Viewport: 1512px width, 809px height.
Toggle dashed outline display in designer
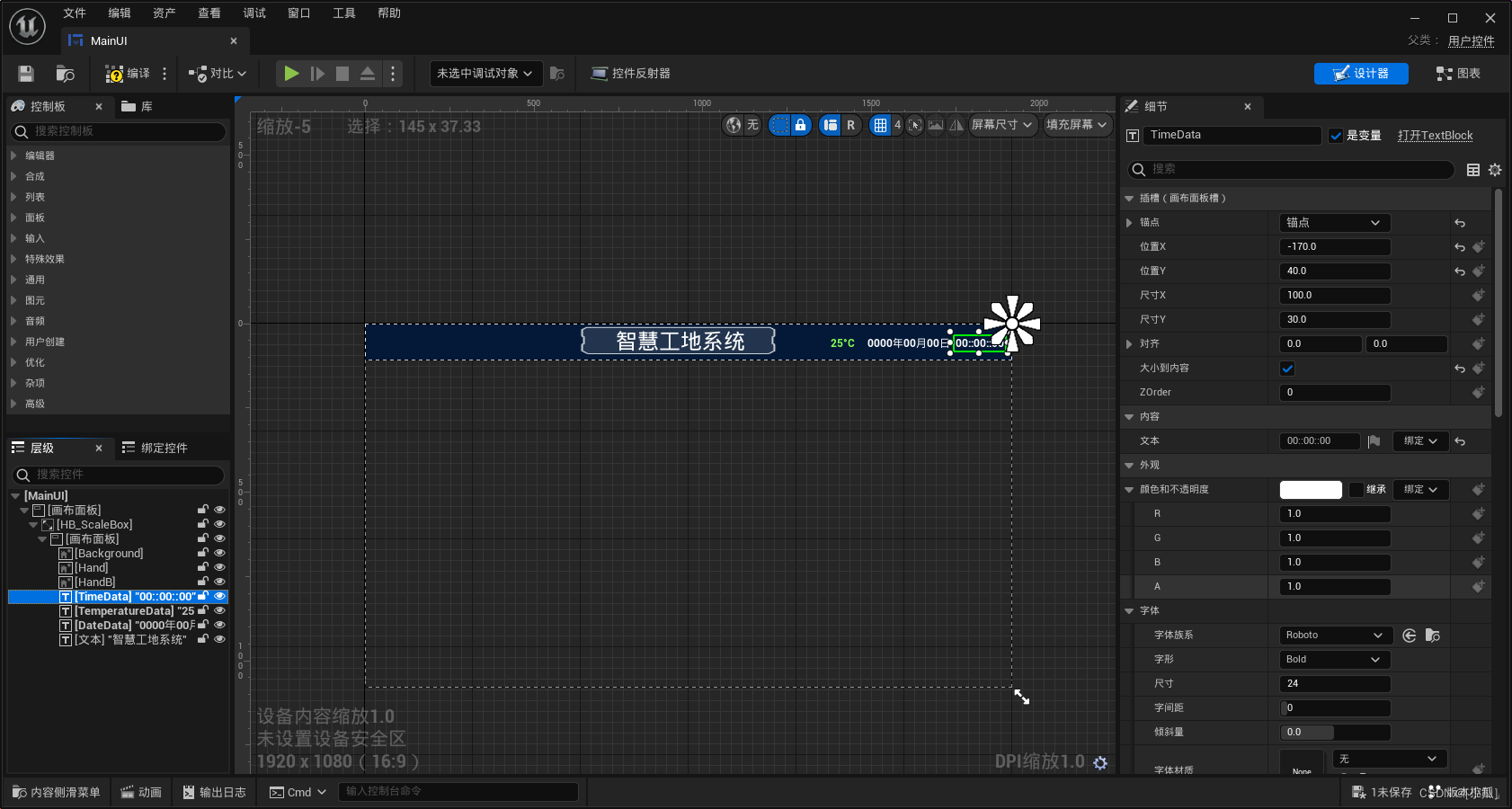[x=779, y=125]
